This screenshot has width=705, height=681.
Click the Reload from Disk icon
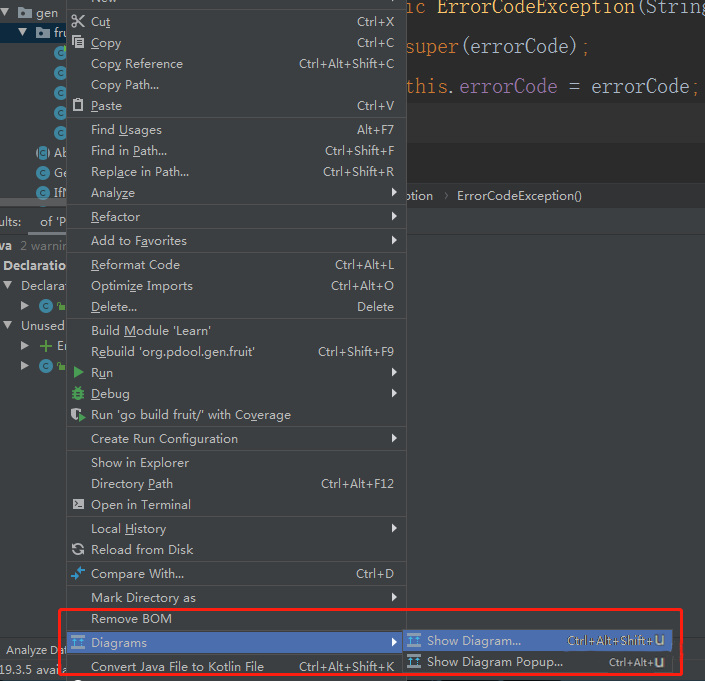78,550
